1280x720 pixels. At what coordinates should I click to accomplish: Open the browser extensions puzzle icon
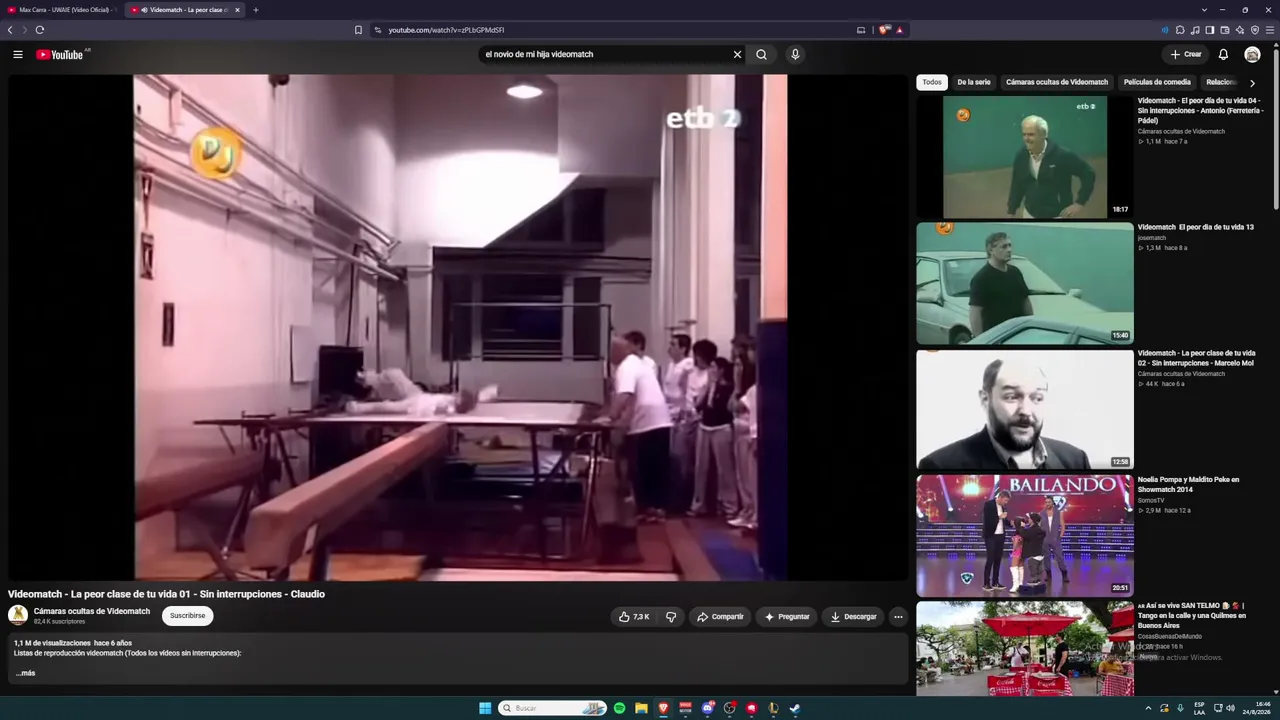coord(1180,30)
